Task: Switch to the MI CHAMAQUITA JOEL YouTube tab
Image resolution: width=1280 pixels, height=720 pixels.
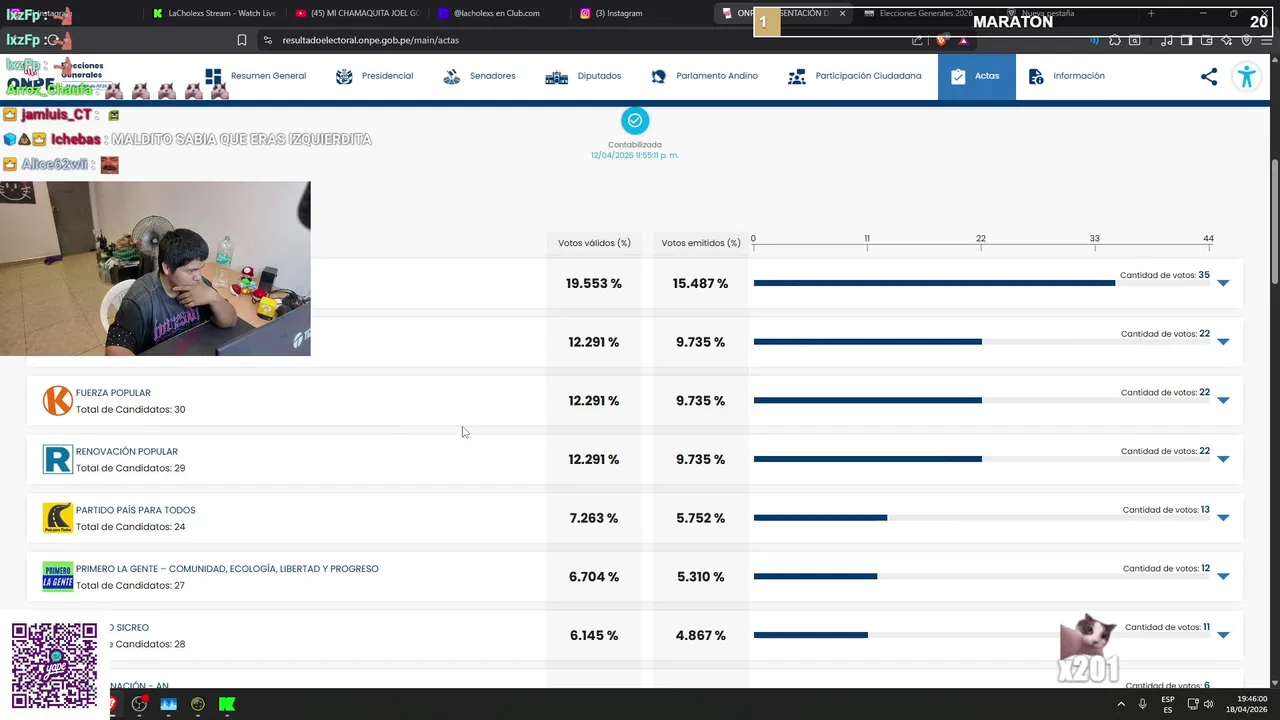Action: 357,13
